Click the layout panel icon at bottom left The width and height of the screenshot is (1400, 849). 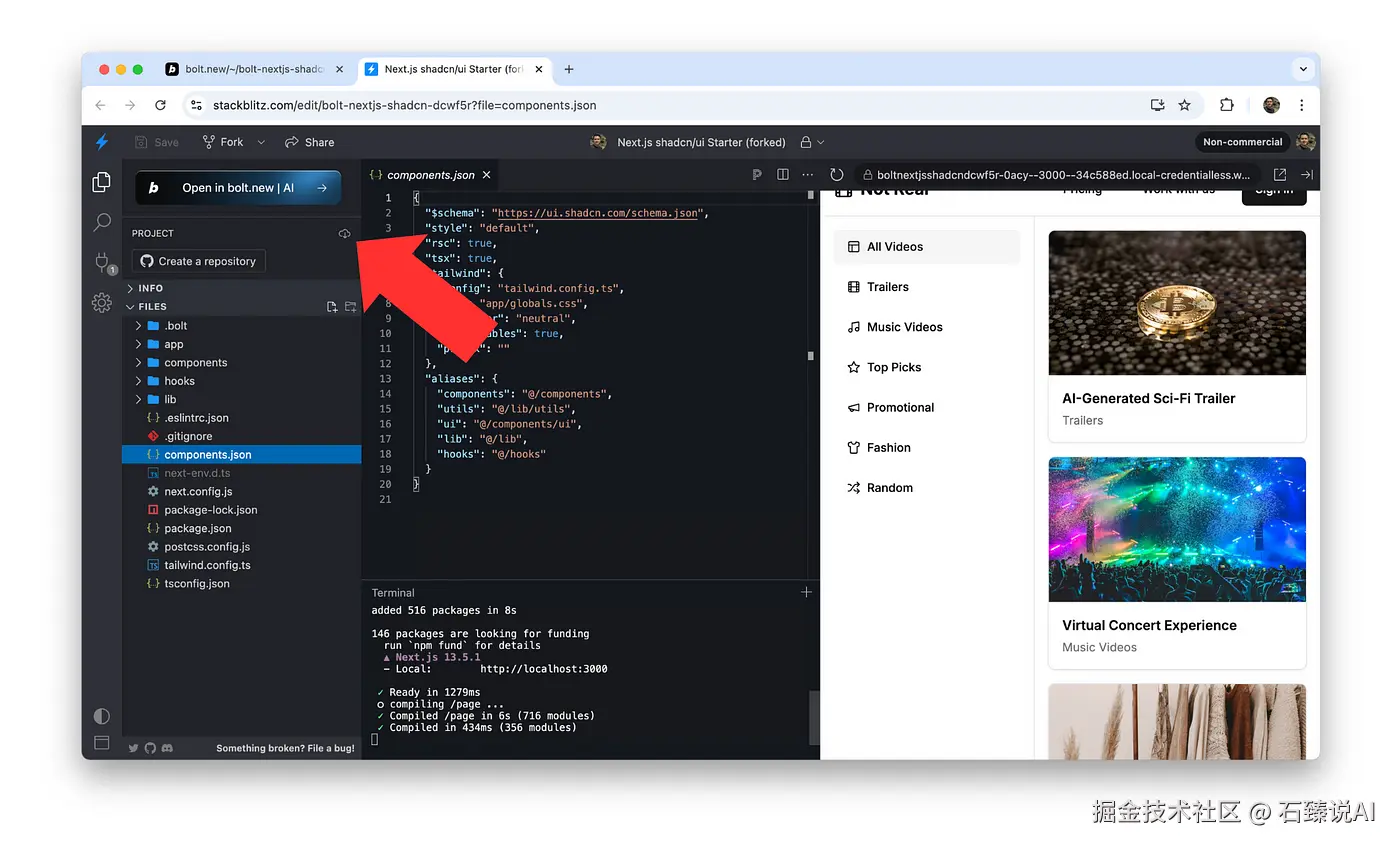click(x=101, y=743)
